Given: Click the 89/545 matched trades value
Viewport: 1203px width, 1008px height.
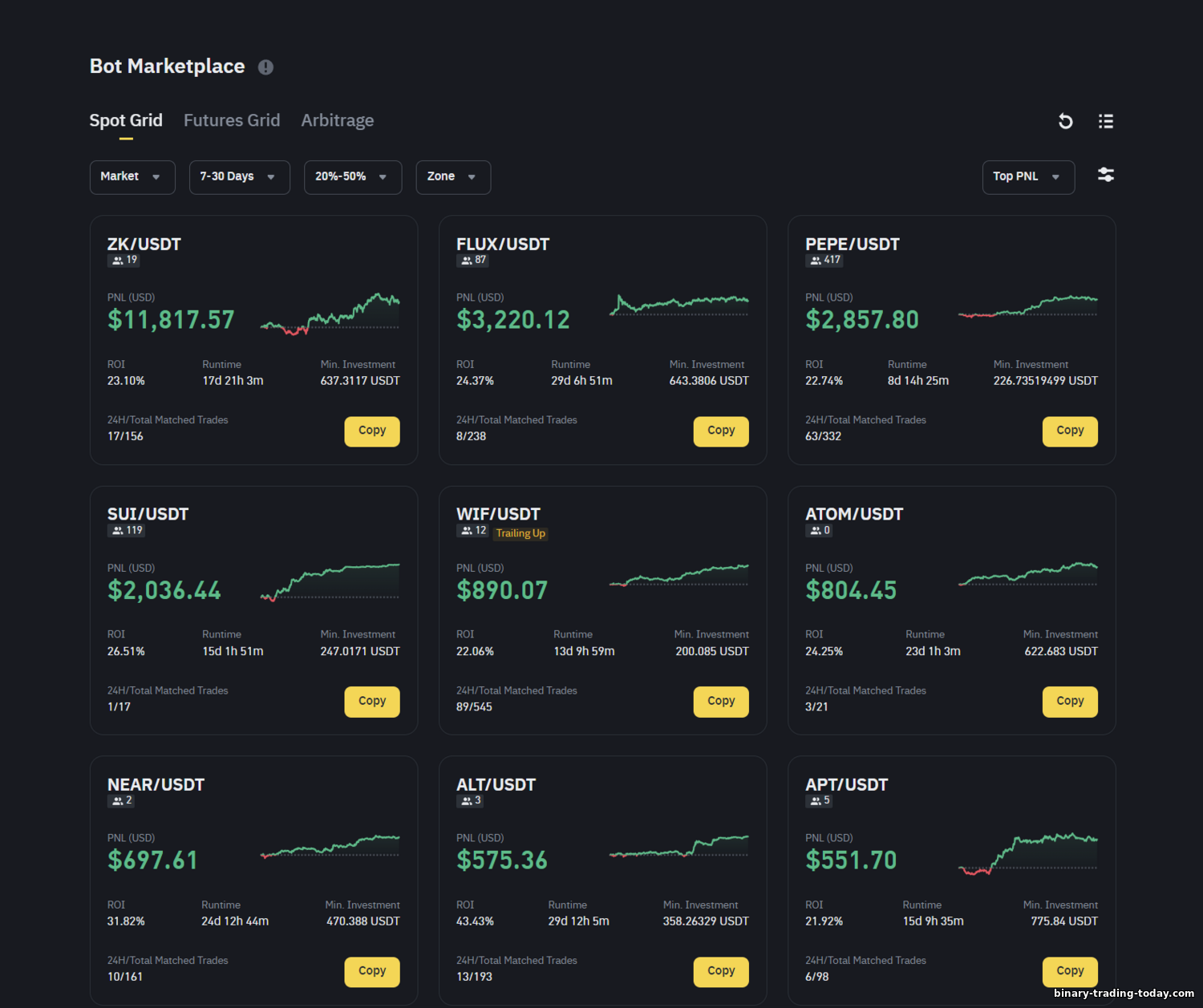Looking at the screenshot, I should click(474, 706).
